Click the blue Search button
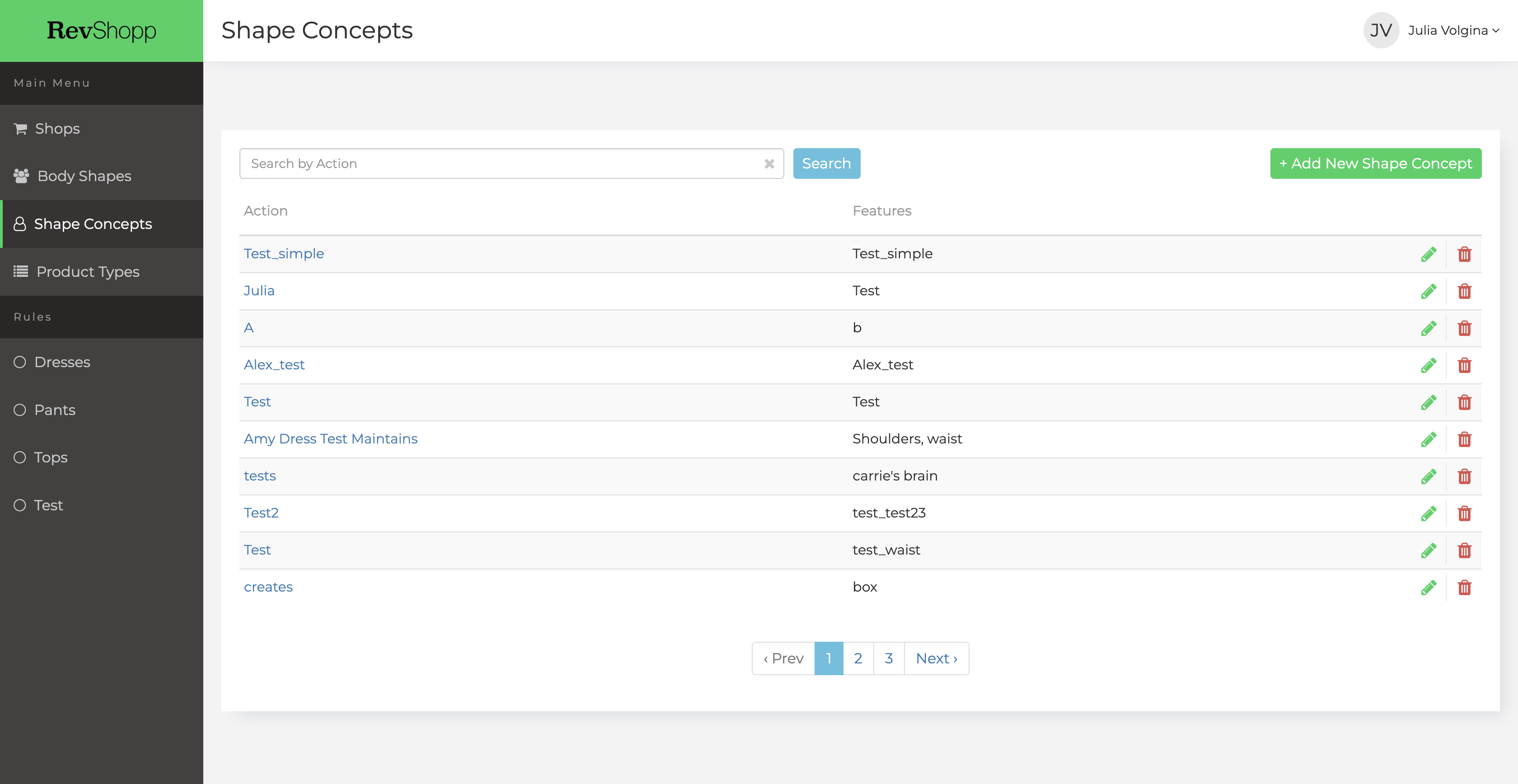Image resolution: width=1518 pixels, height=784 pixels. click(x=826, y=163)
